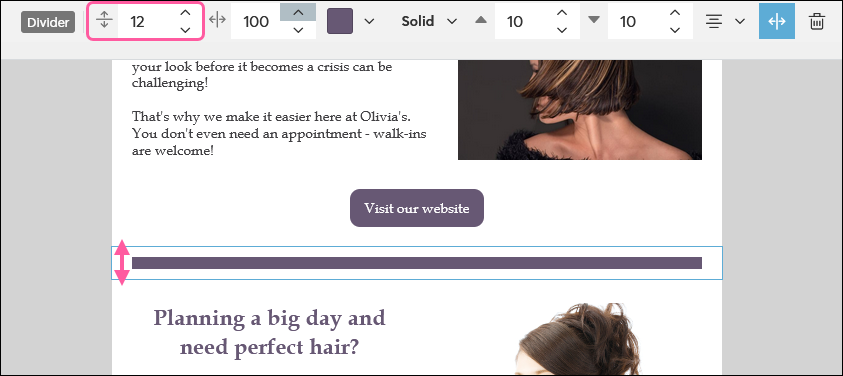The height and width of the screenshot is (376, 843).
Task: Increase divider width with up arrow
Action: pyautogui.click(x=298, y=12)
